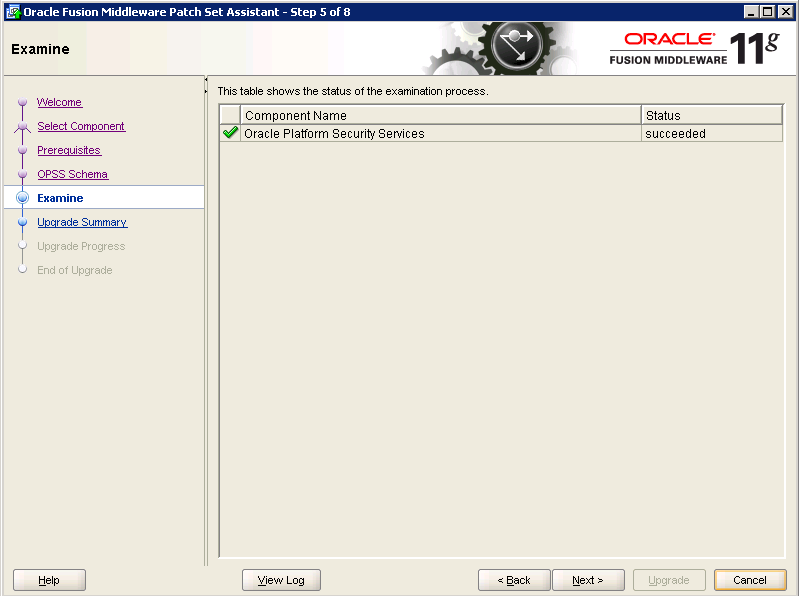Image resolution: width=799 pixels, height=596 pixels.
Task: Click the Upgrade Summary step bullet marker
Action: click(22, 222)
